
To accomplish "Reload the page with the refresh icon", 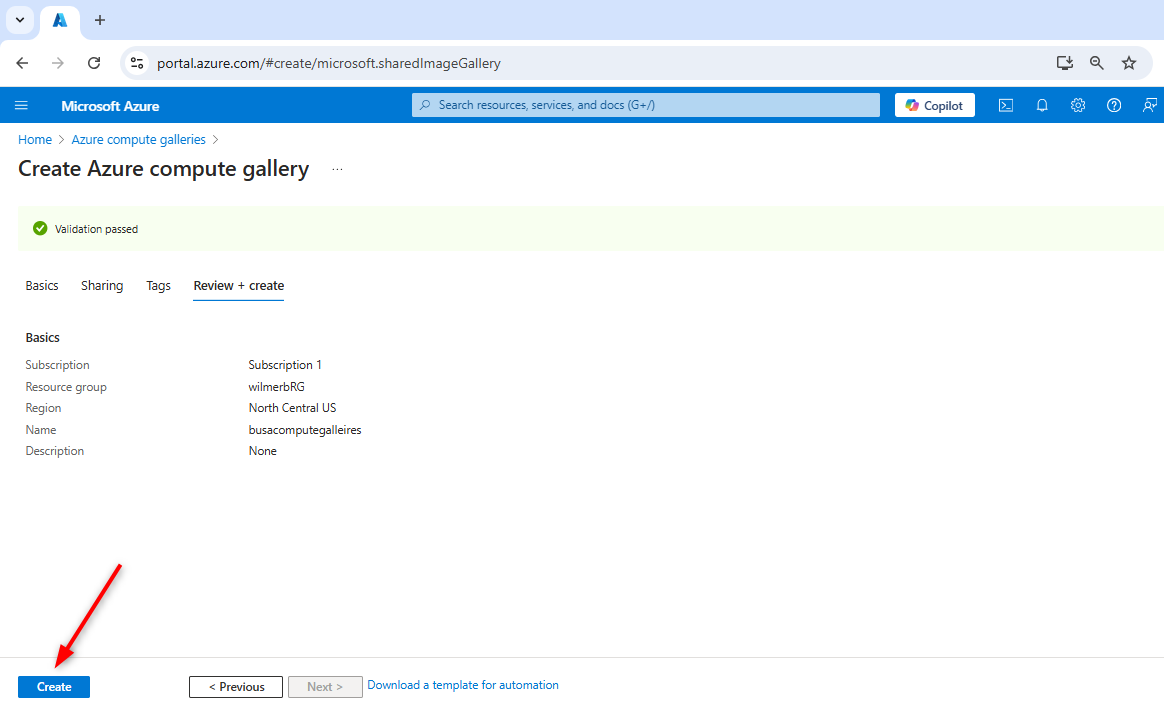I will pyautogui.click(x=94, y=63).
